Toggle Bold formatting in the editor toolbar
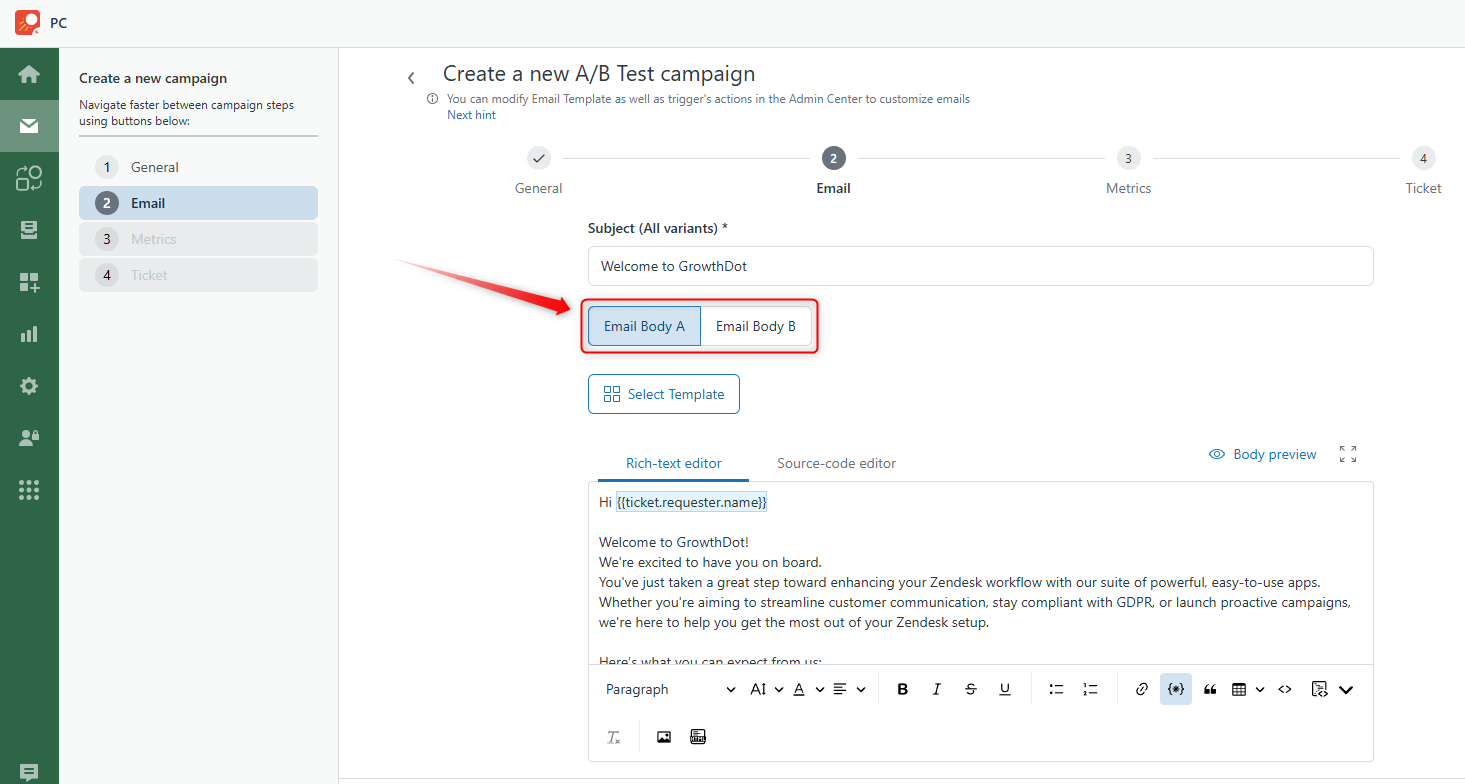1465x784 pixels. tap(903, 689)
